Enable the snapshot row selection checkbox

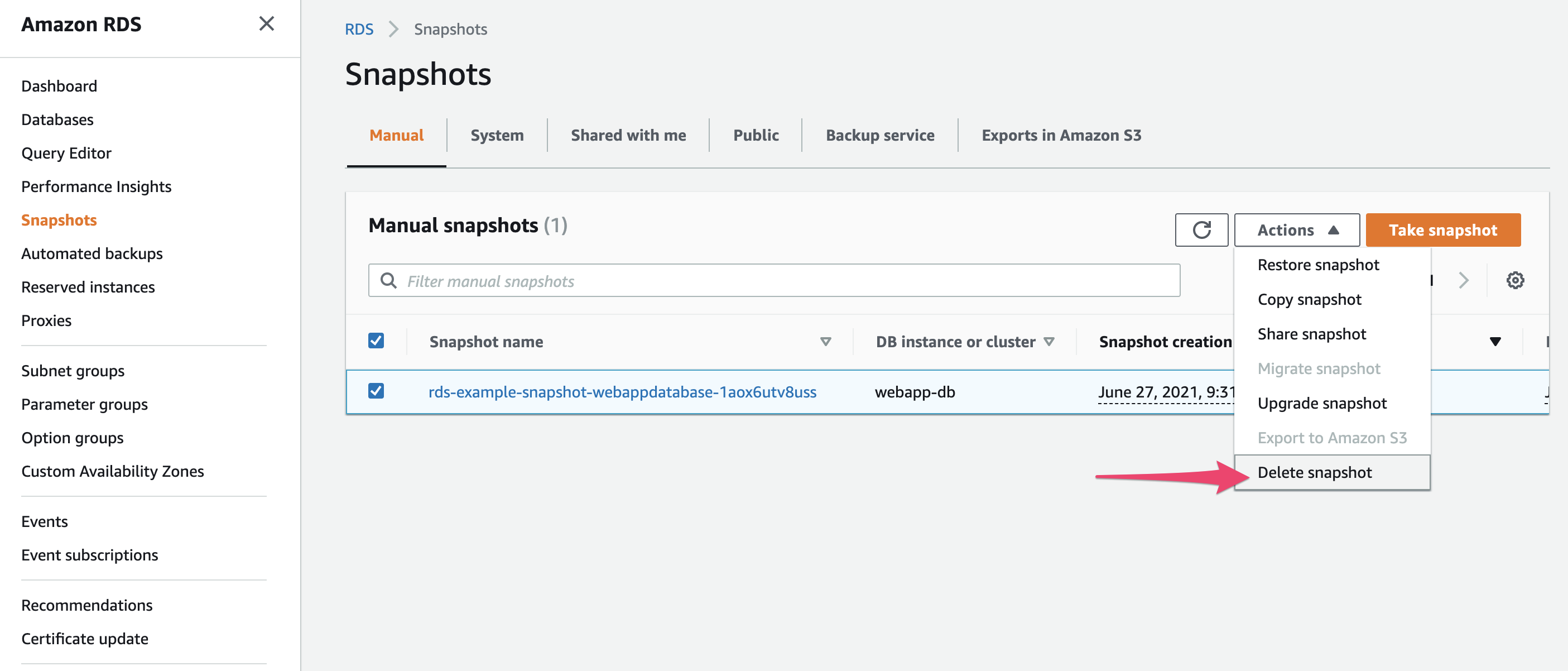(x=378, y=391)
